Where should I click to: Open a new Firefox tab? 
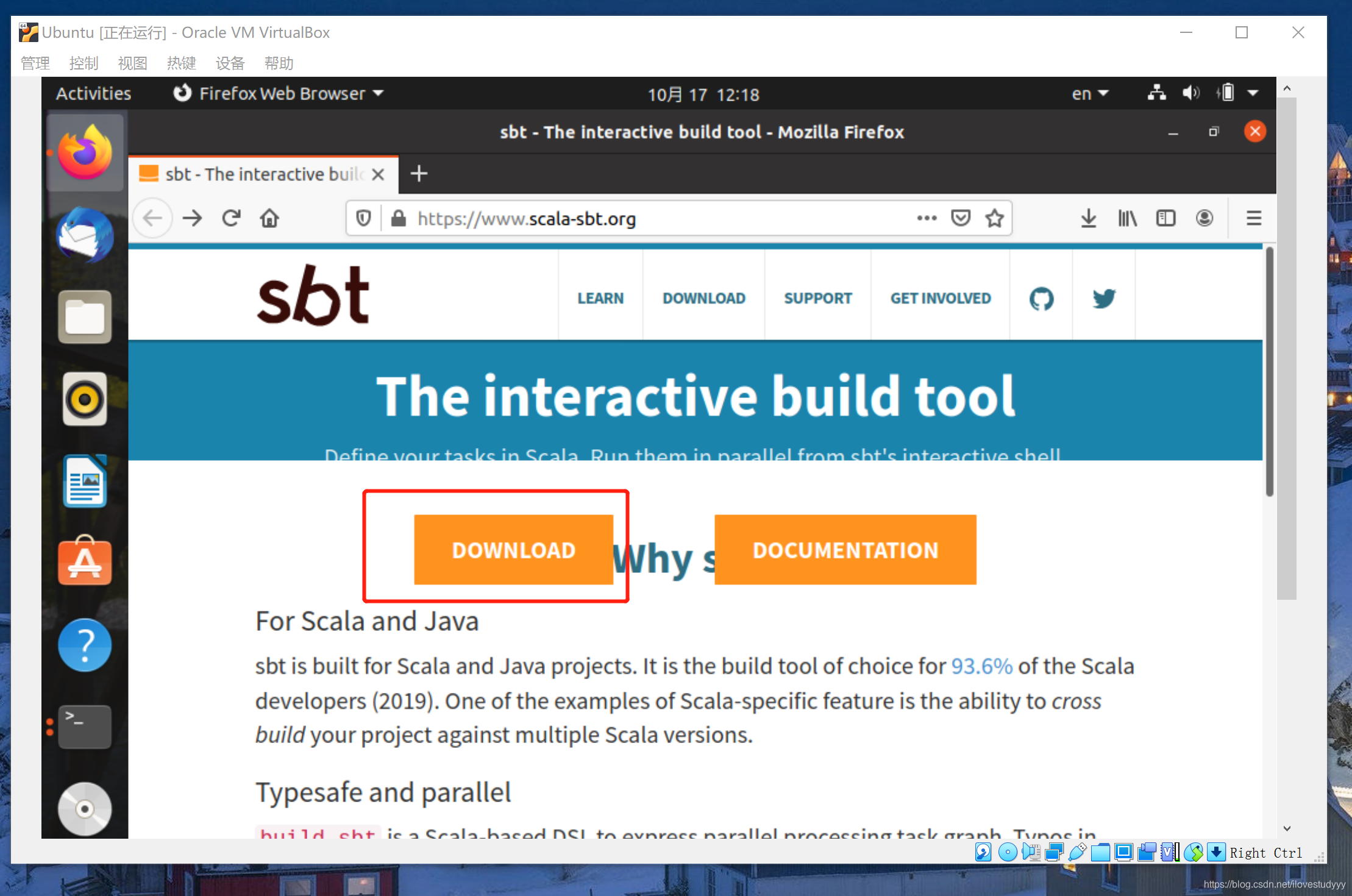(x=419, y=174)
